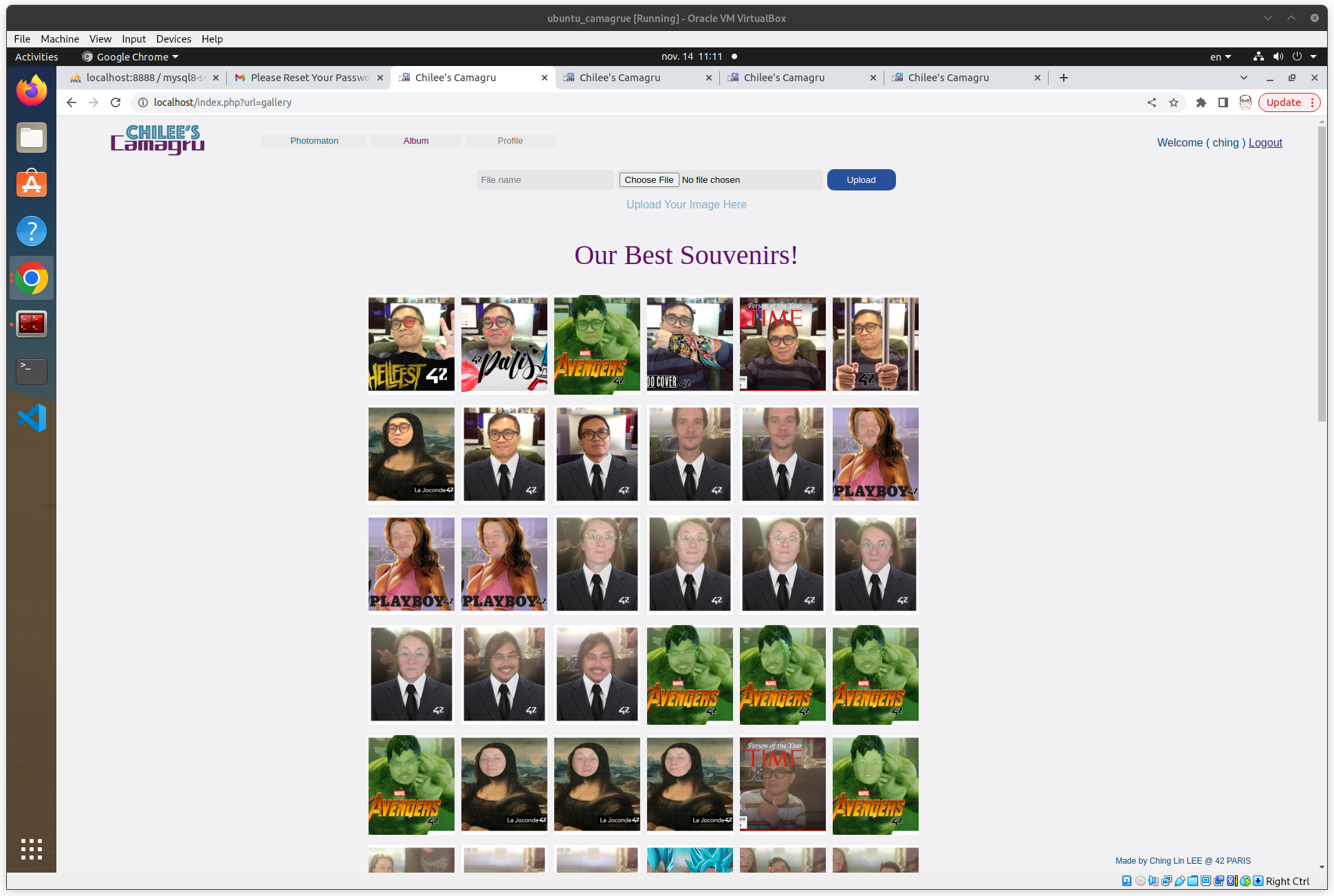Click the share page icon in the address bar
Viewport: 1334px width, 896px height.
coord(1152,102)
